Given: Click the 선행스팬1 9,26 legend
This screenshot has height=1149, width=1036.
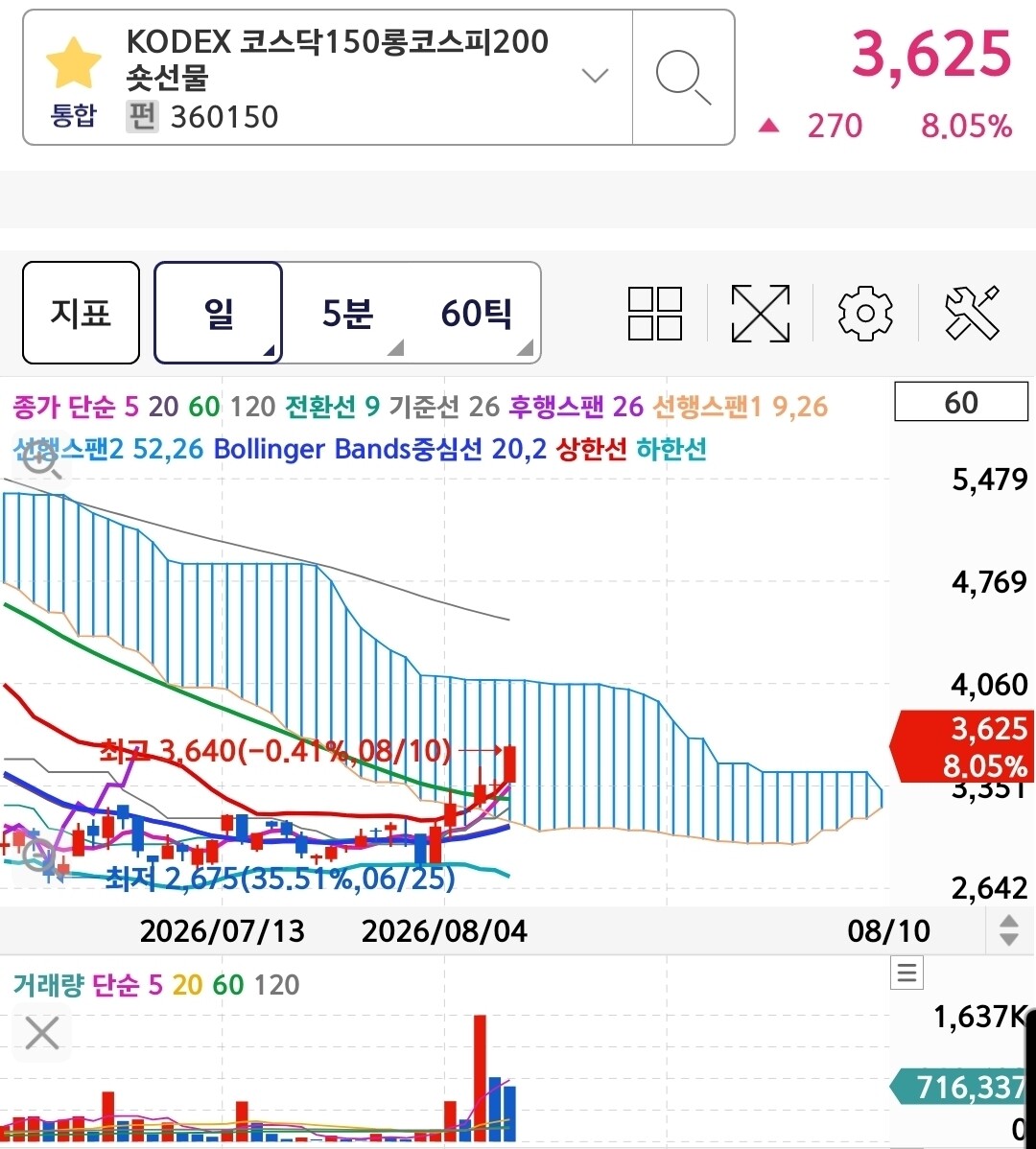Looking at the screenshot, I should tap(740, 406).
